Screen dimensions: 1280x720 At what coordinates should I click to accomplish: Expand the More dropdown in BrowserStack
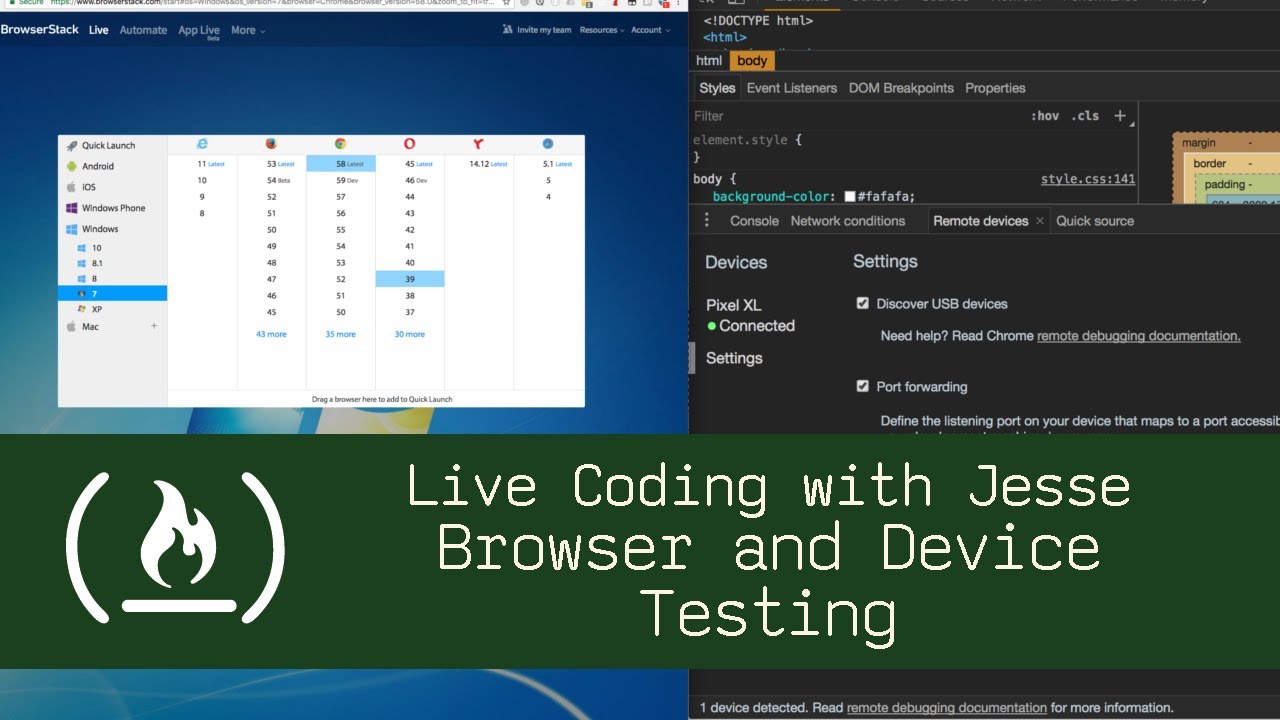pyautogui.click(x=248, y=30)
